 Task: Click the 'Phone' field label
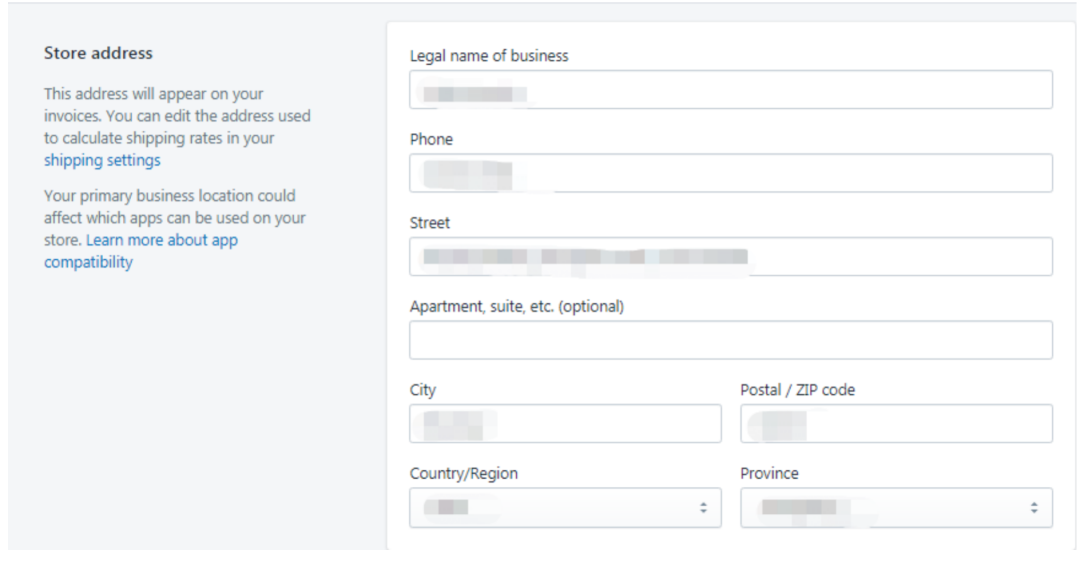pos(431,140)
